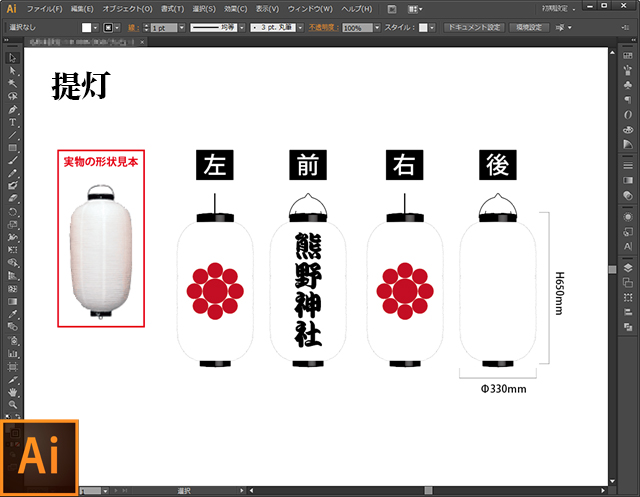Select the Pen tool
Screen dimensions: 640x497
(12, 109)
